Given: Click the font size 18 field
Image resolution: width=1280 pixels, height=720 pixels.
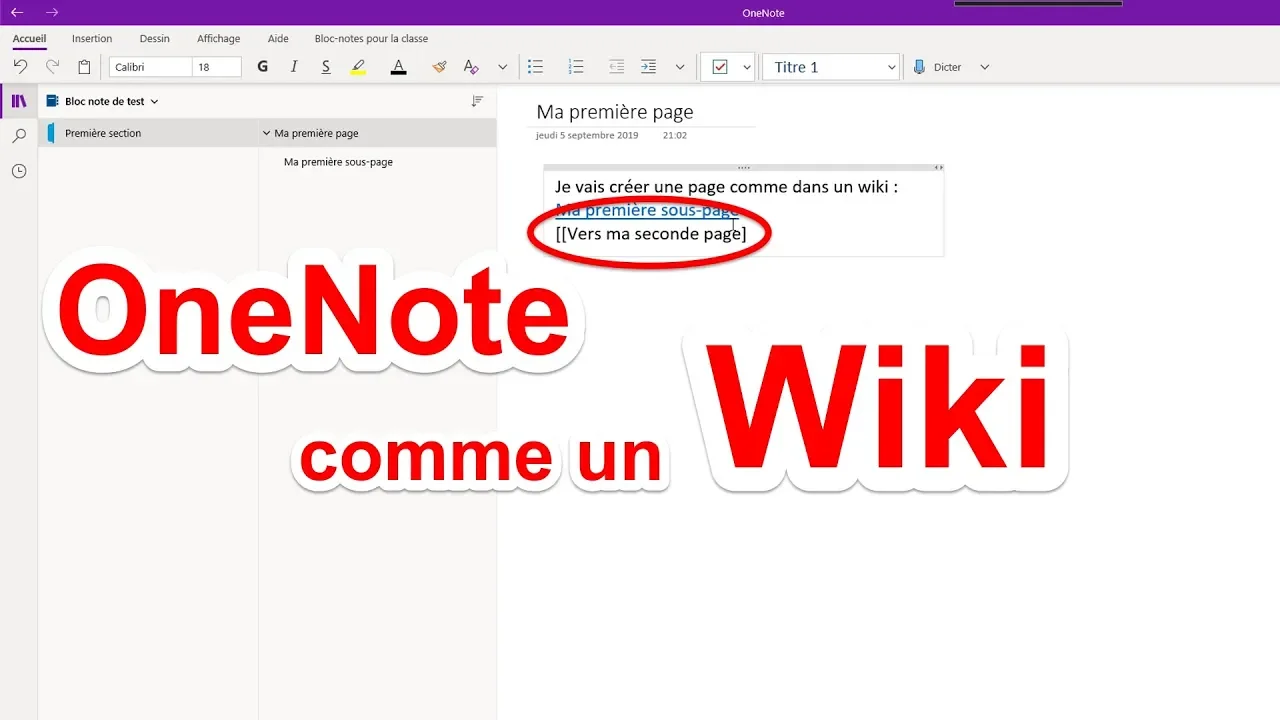Looking at the screenshot, I should point(217,67).
